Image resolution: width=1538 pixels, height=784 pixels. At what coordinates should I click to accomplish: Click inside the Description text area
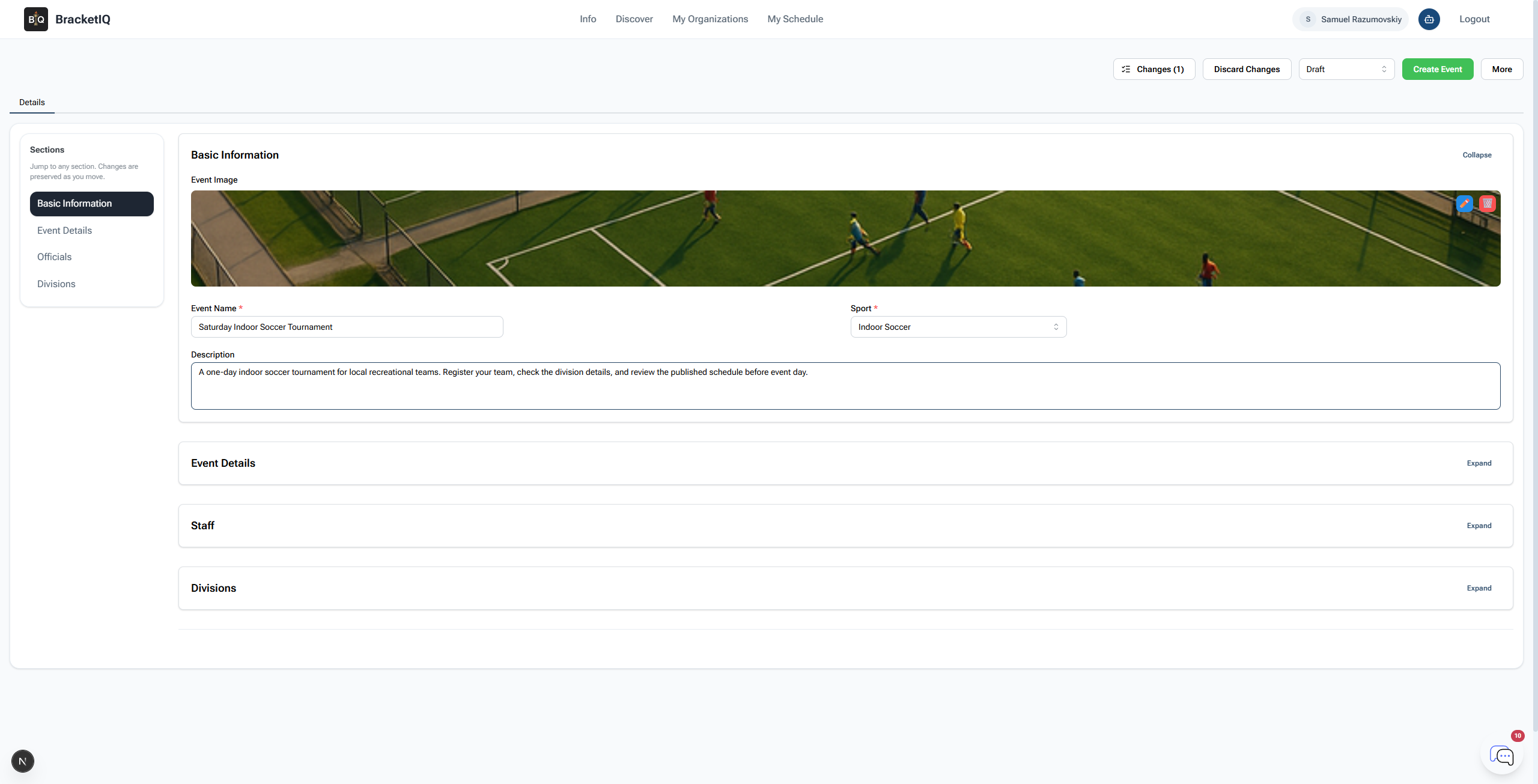click(846, 386)
